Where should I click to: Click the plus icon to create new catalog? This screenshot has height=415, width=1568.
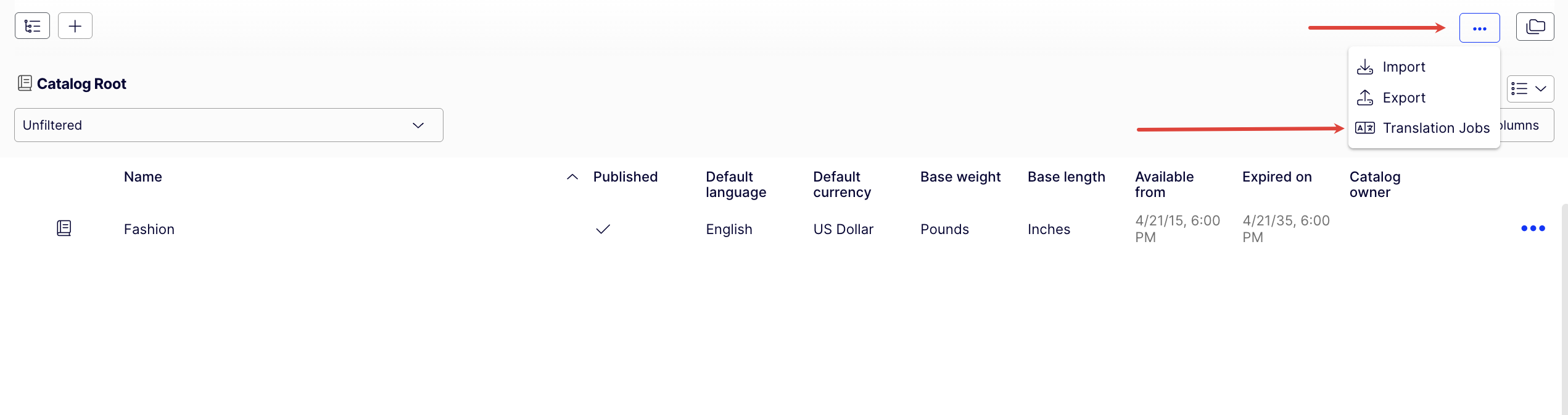[x=75, y=25]
